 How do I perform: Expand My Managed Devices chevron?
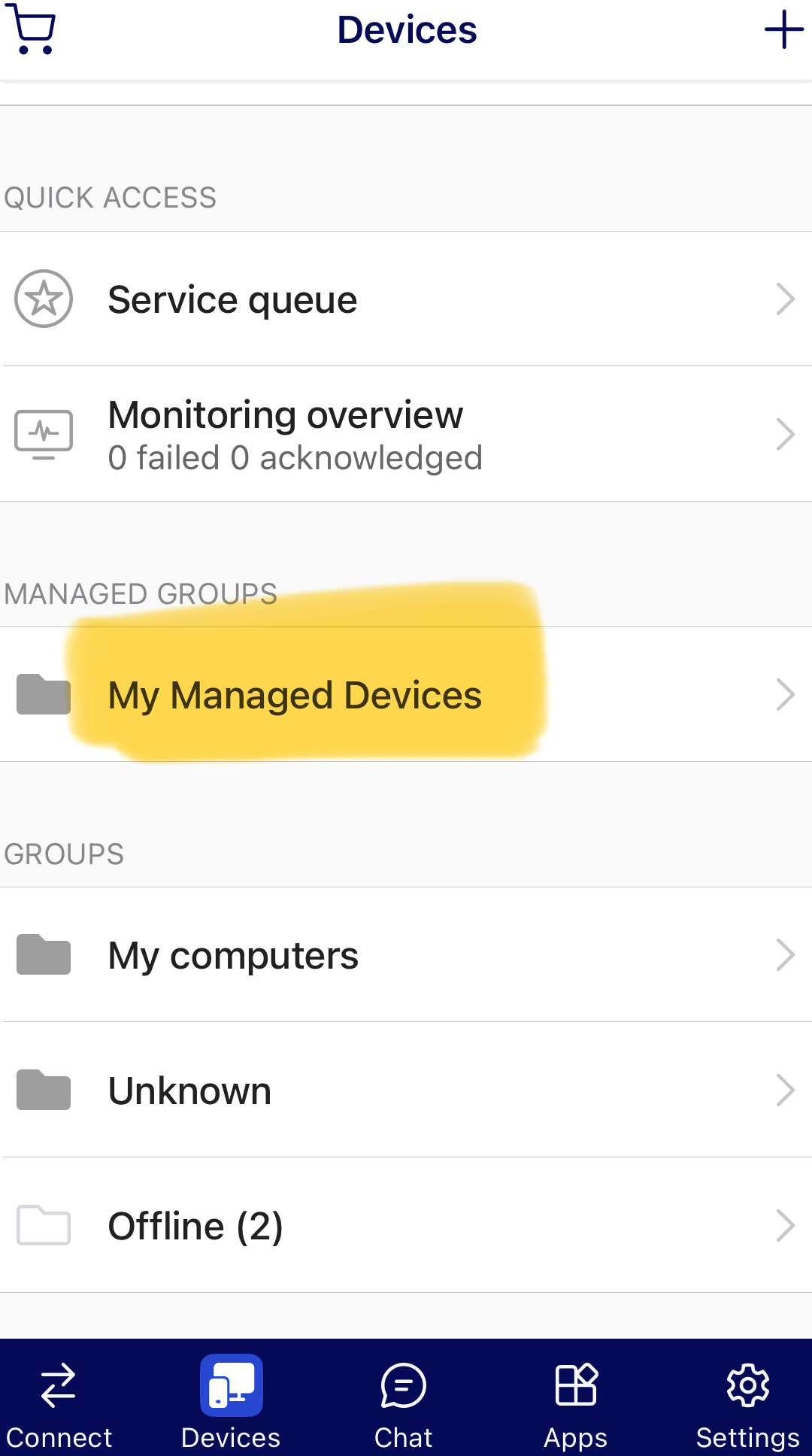(x=785, y=694)
